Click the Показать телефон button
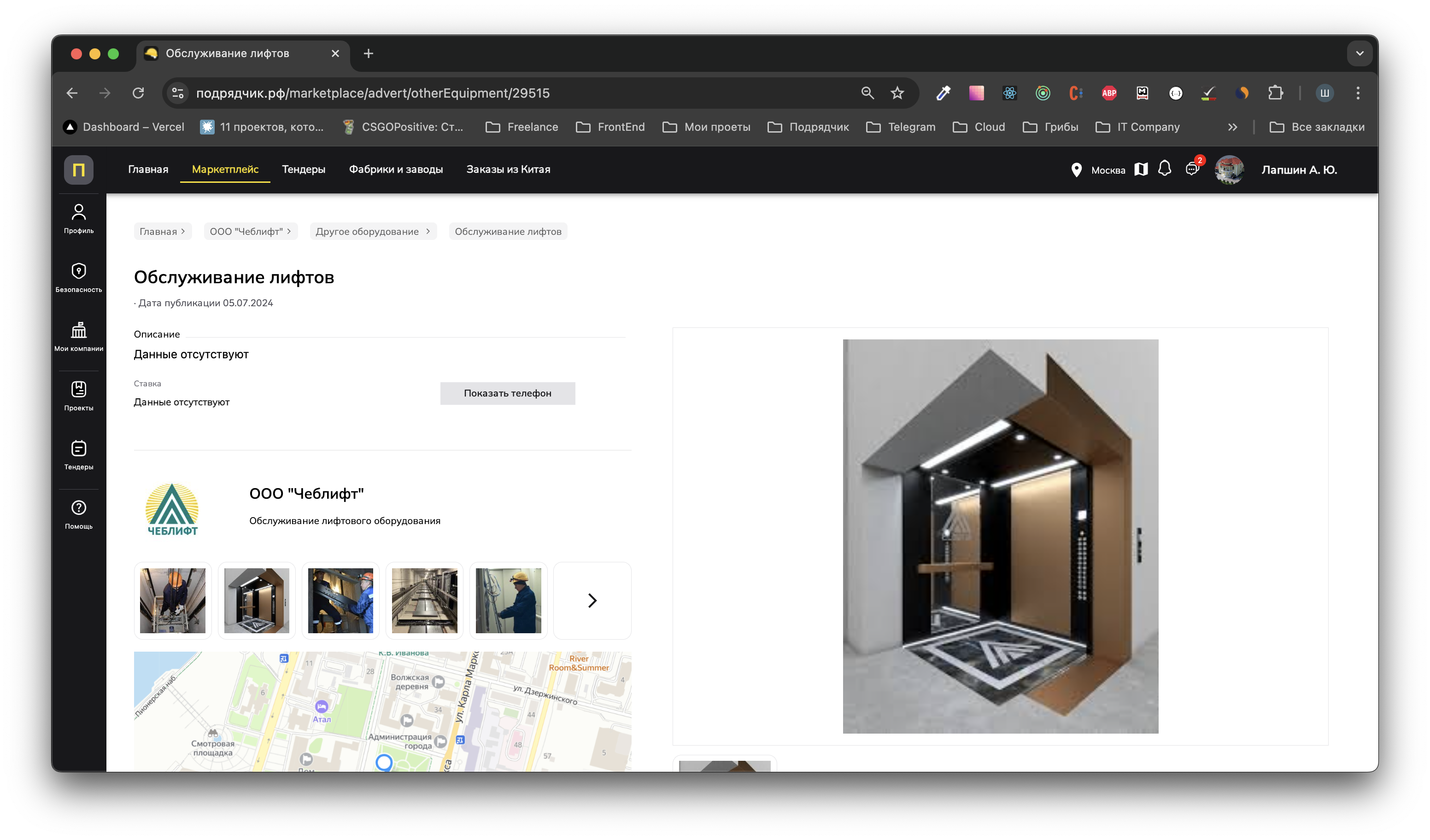 [x=507, y=393]
